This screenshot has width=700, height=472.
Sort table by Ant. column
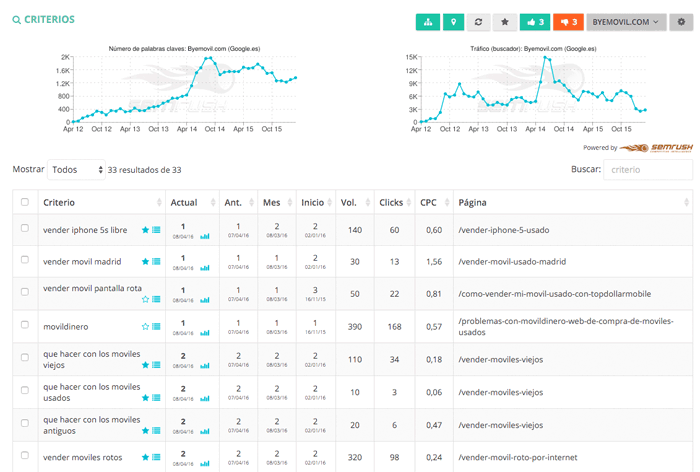[238, 202]
